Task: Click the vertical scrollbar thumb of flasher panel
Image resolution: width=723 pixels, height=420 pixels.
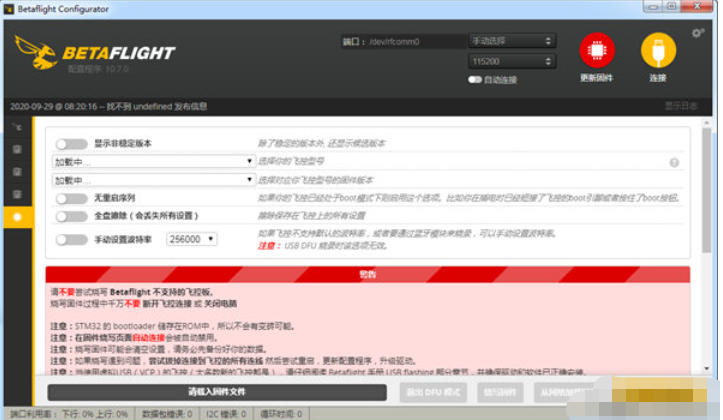Action: click(x=706, y=190)
